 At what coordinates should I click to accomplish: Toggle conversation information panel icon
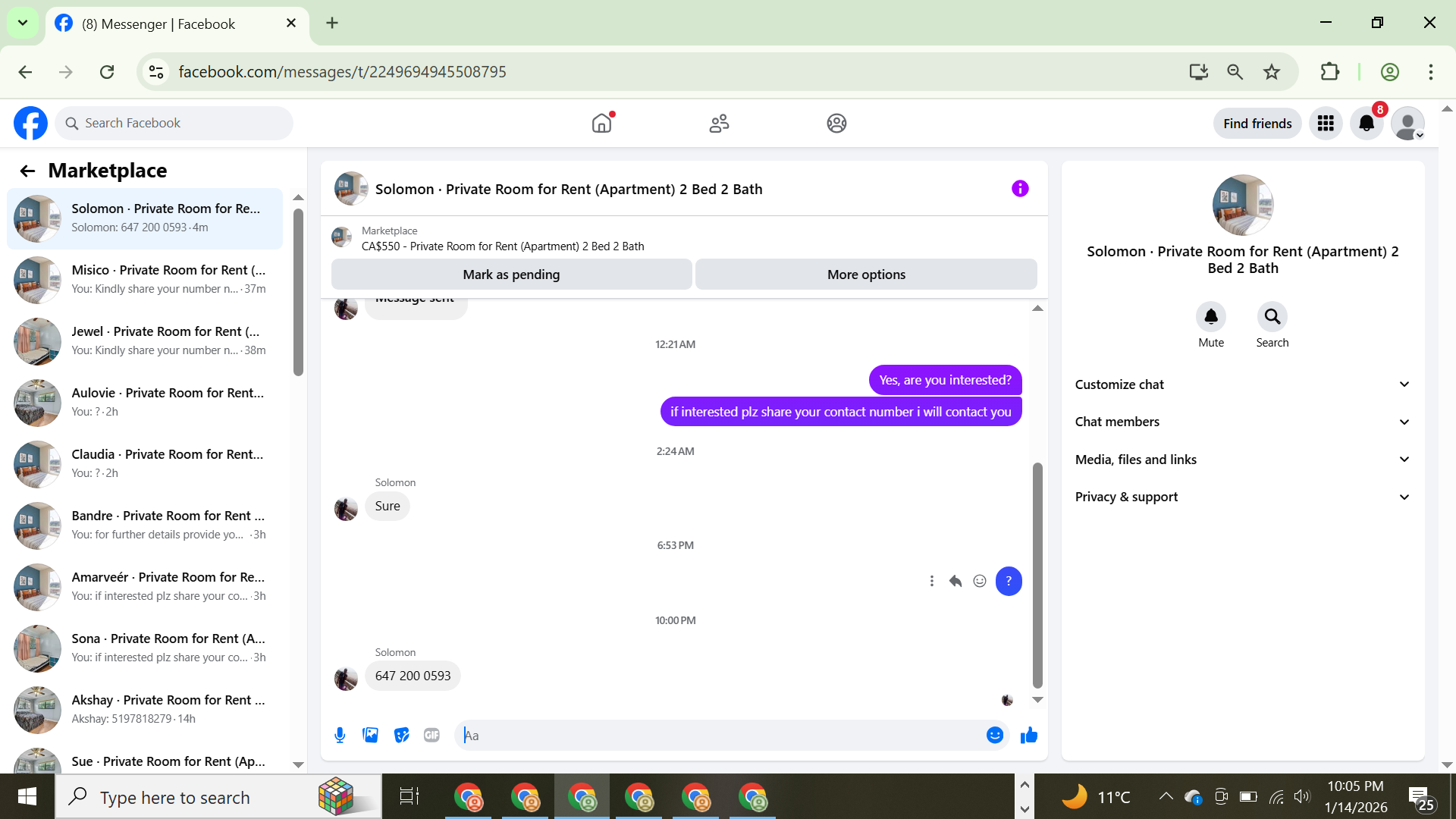click(x=1020, y=189)
